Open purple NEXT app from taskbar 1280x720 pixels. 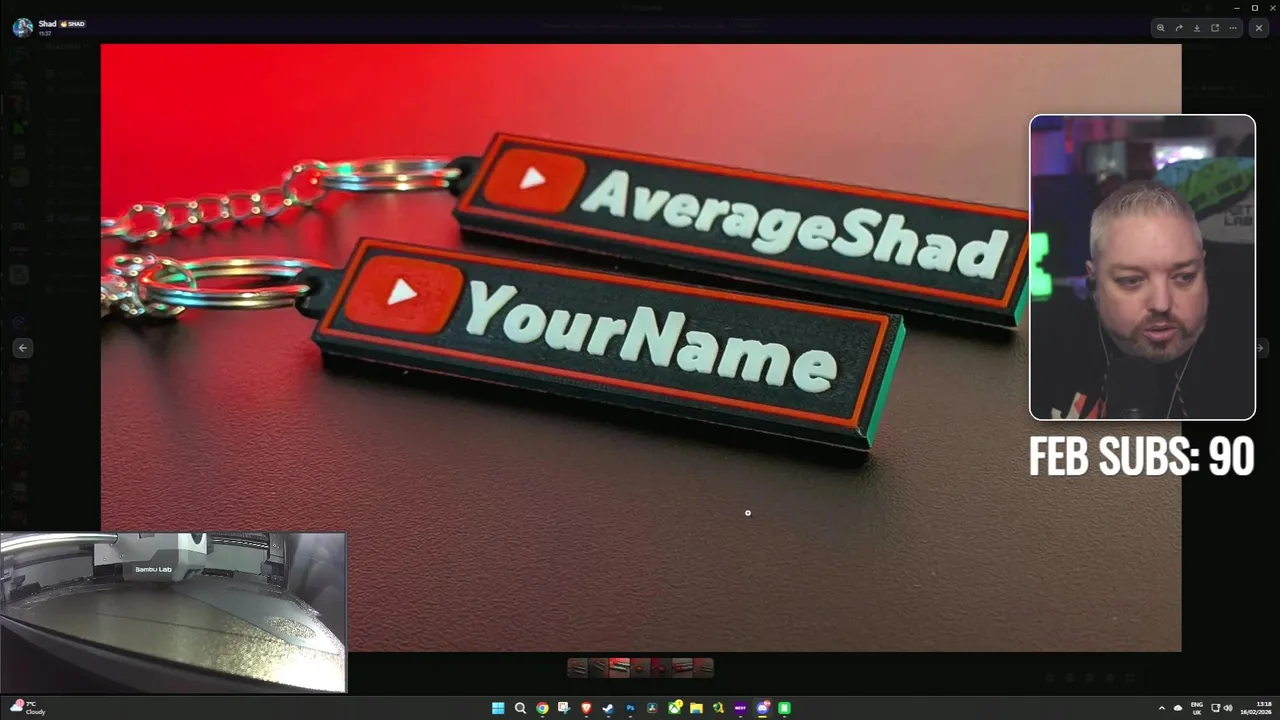point(740,708)
